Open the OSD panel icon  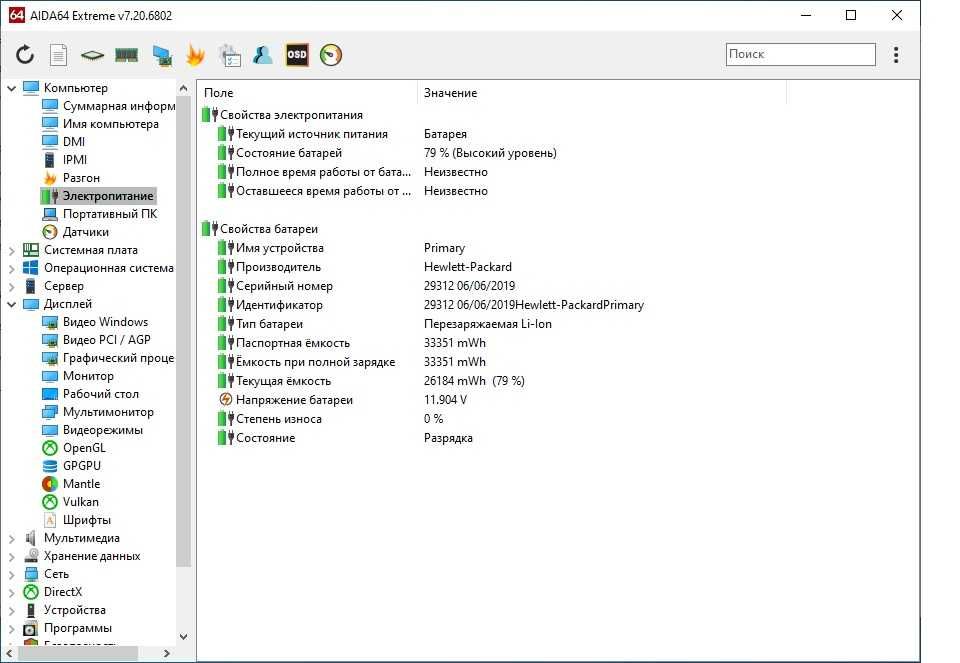(x=297, y=55)
